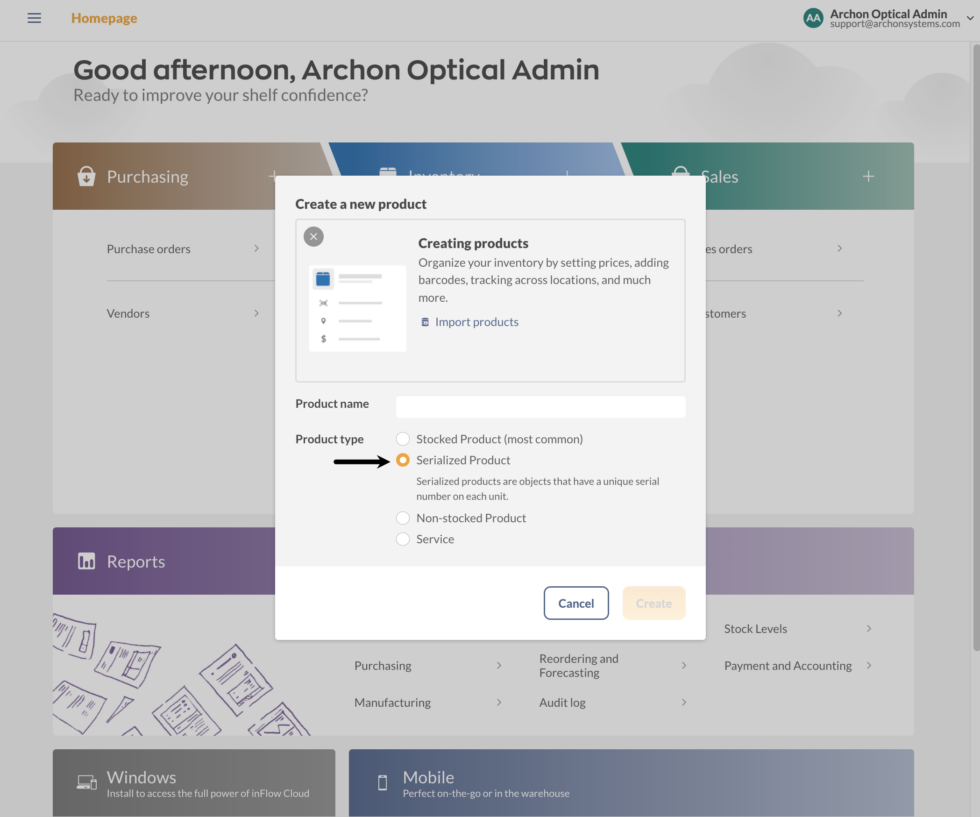Open the hamburger navigation menu
980x817 pixels.
[x=34, y=18]
